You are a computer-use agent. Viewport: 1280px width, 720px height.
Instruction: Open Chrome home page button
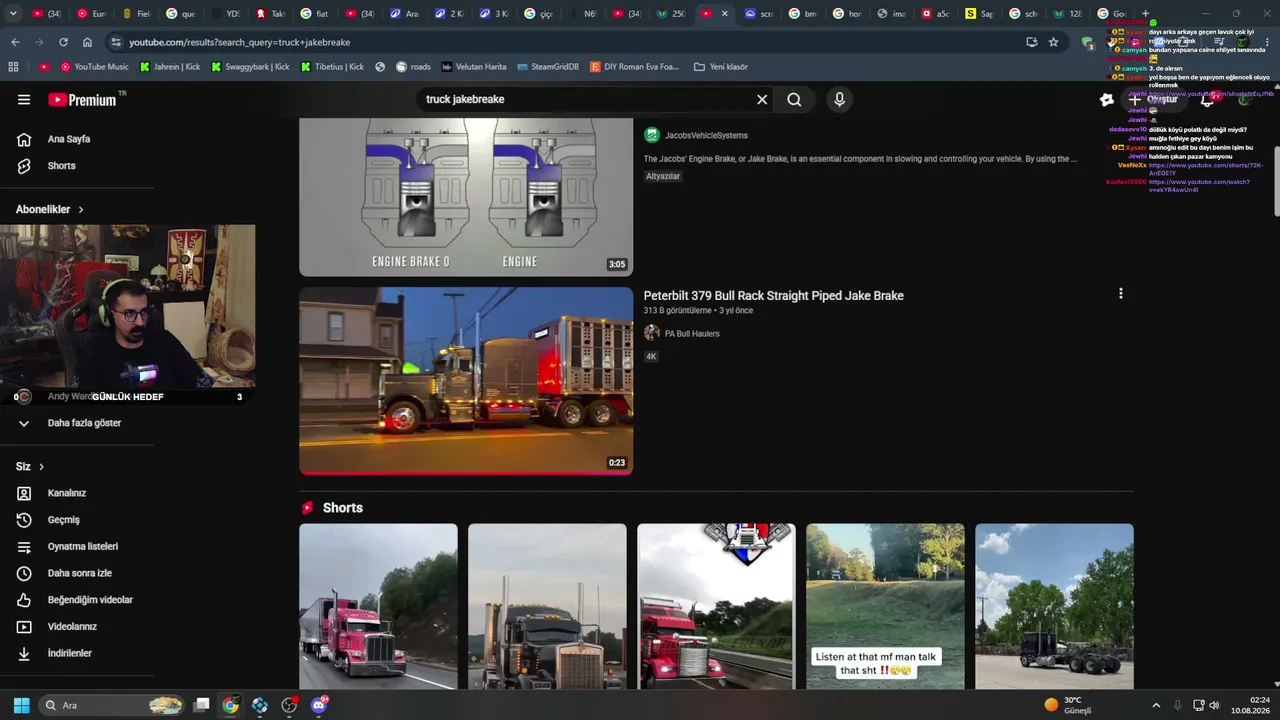coord(88,42)
